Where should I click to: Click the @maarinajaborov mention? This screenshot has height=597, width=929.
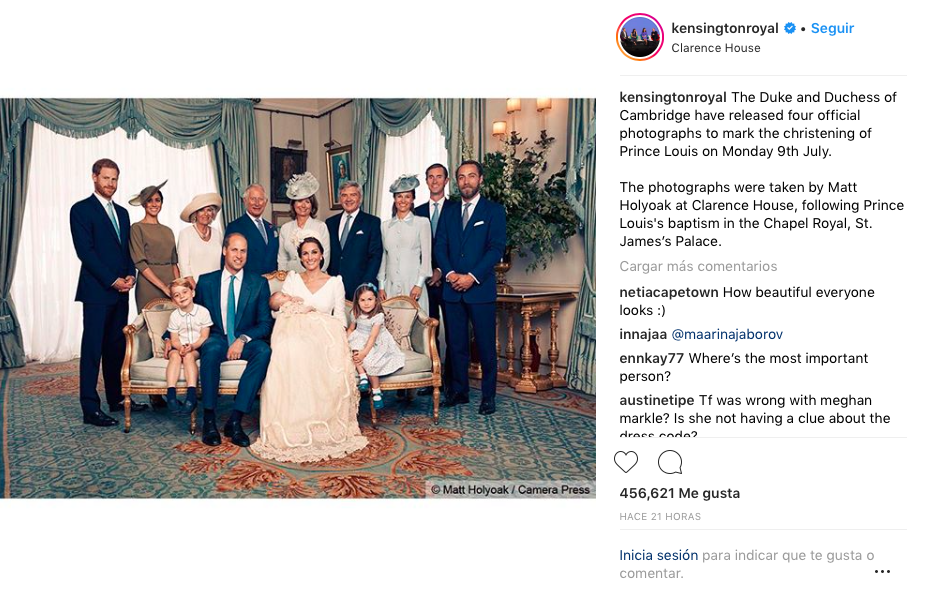coord(728,334)
